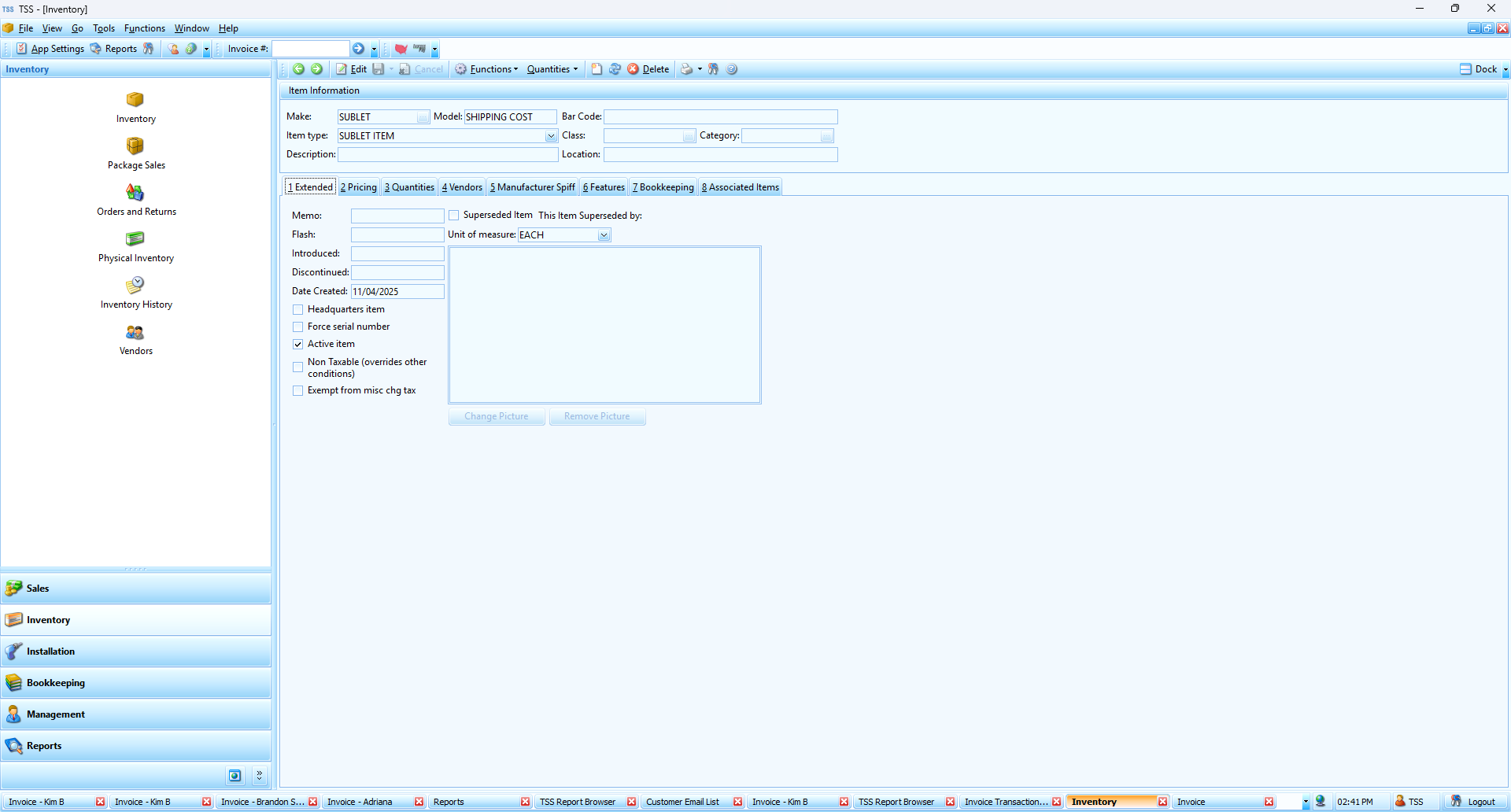1511x812 pixels.
Task: Open Orders and Returns
Action: [135, 193]
